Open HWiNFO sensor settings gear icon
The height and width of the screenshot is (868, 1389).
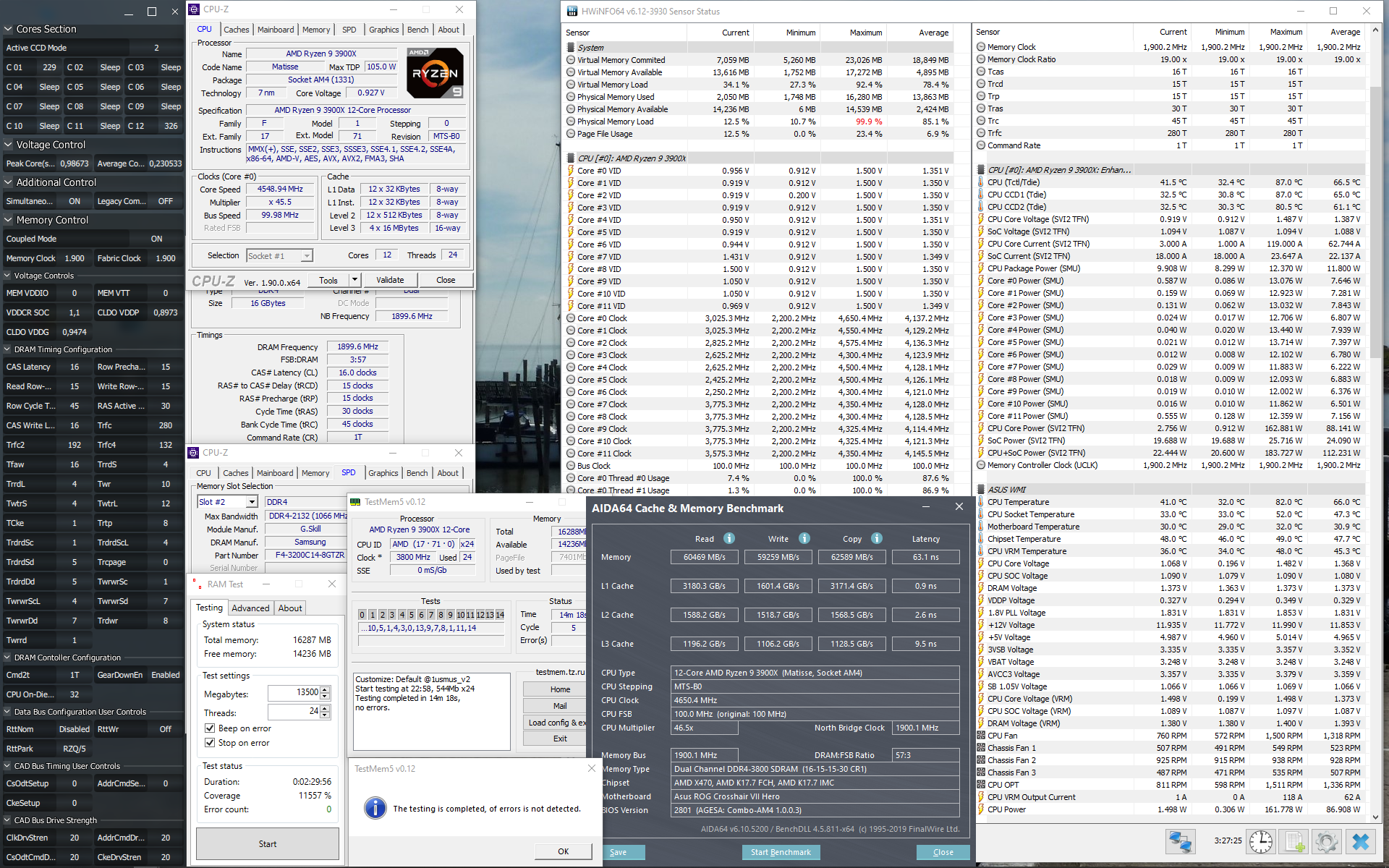[1326, 841]
